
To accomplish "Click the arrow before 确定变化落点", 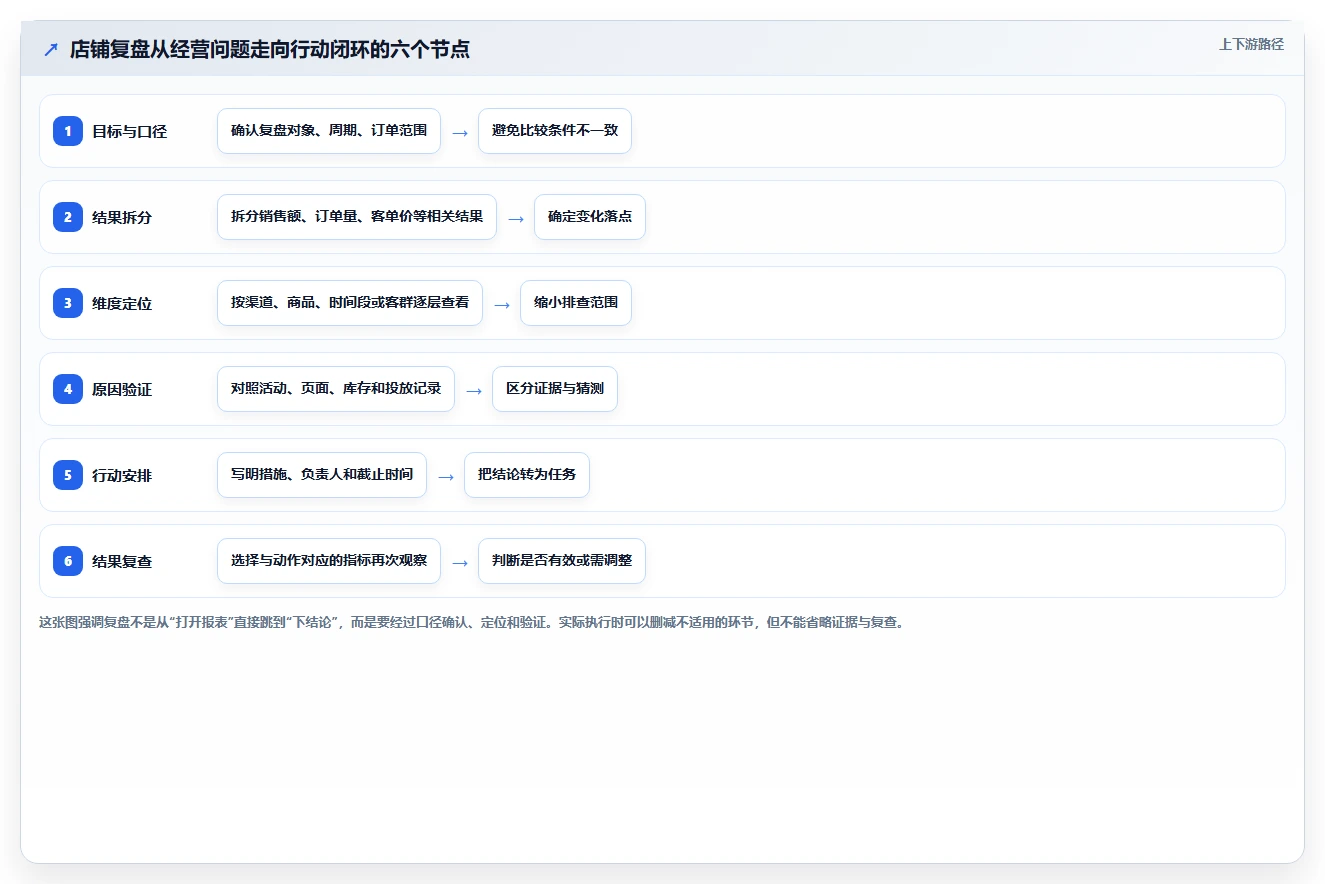I will 516,218.
